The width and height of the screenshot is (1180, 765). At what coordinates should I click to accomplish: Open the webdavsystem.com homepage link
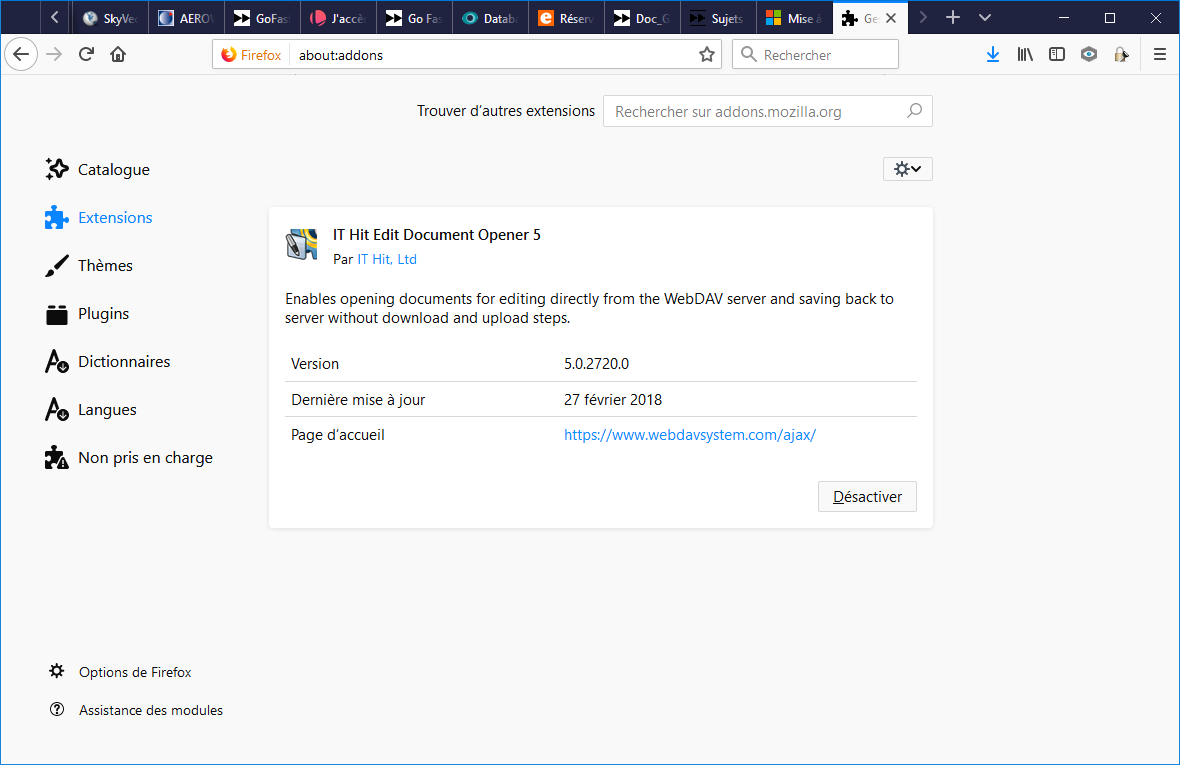(x=690, y=435)
